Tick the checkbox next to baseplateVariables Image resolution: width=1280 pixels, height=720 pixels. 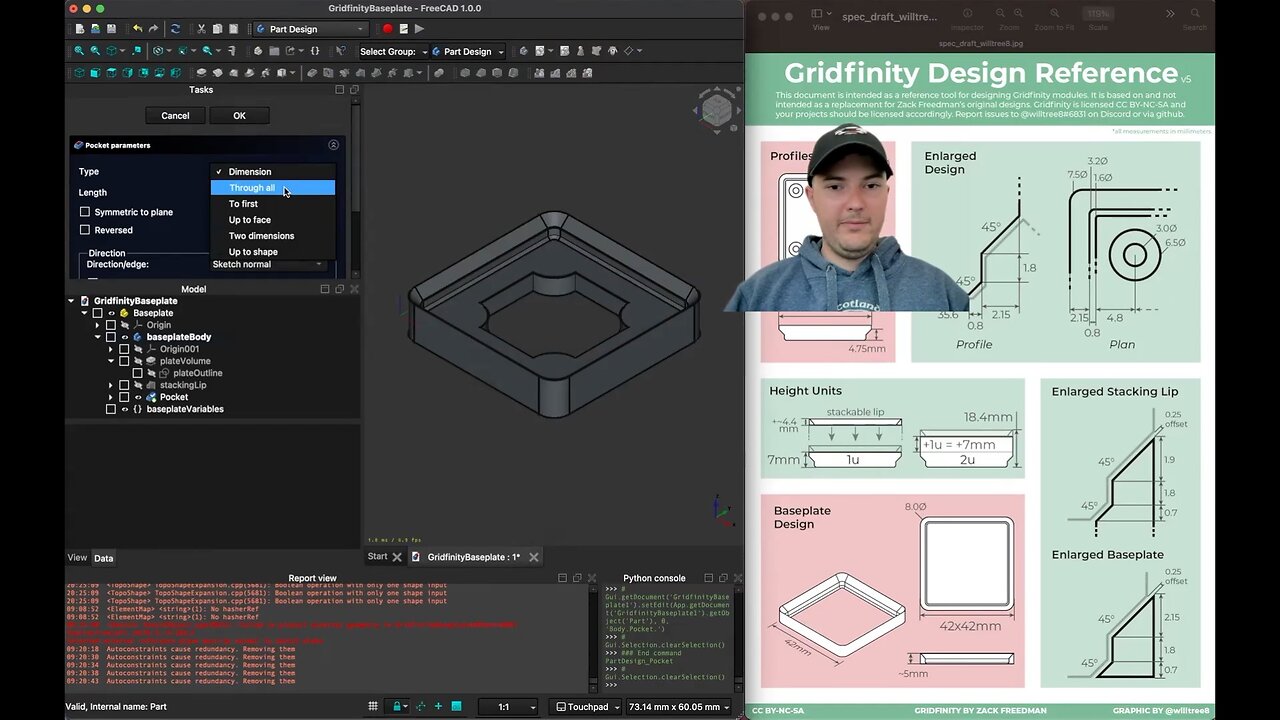point(111,409)
